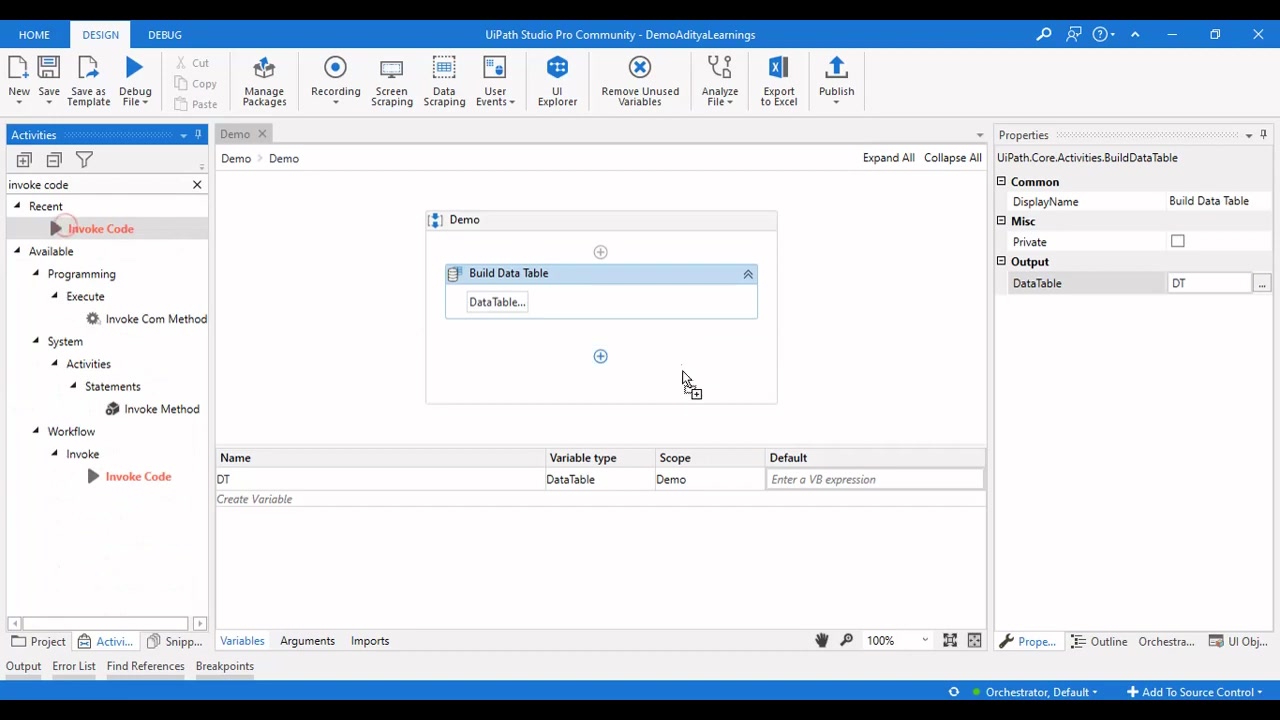The width and height of the screenshot is (1280, 720).
Task: Click the feedback icon in title bar
Action: pyautogui.click(x=1073, y=34)
